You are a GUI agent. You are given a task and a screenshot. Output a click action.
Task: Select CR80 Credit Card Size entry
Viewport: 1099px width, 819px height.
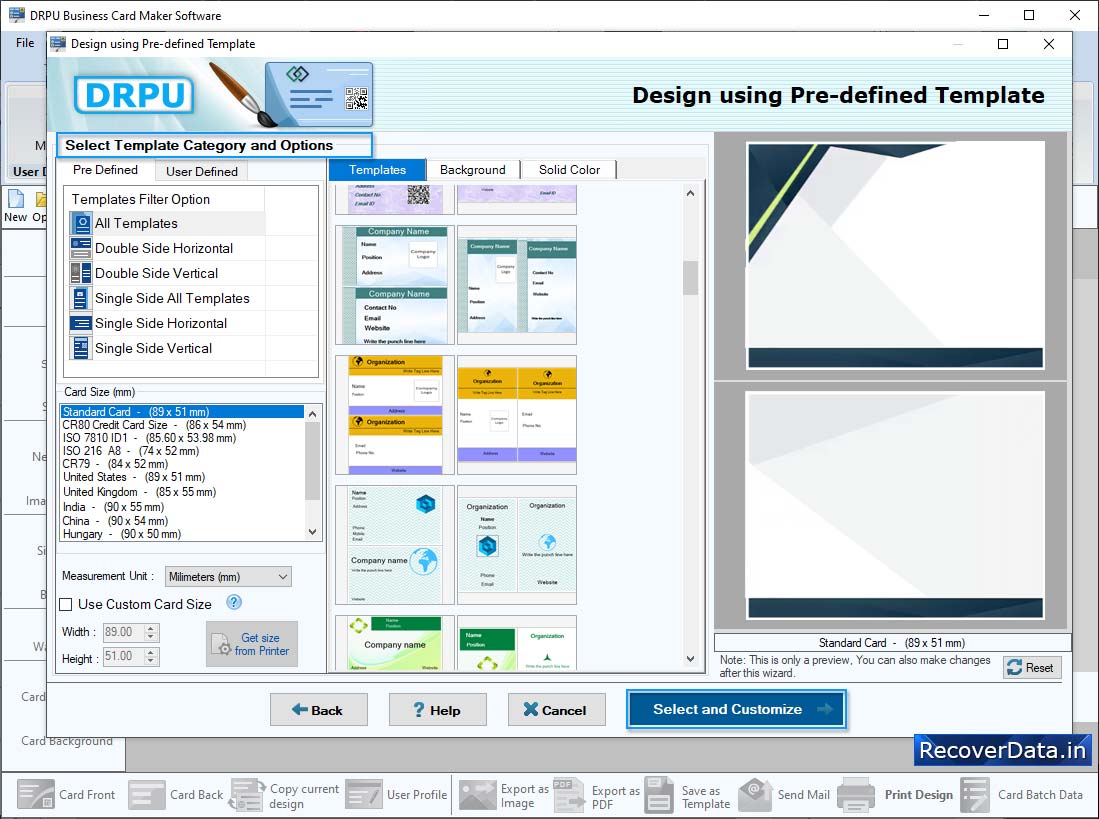coord(182,425)
